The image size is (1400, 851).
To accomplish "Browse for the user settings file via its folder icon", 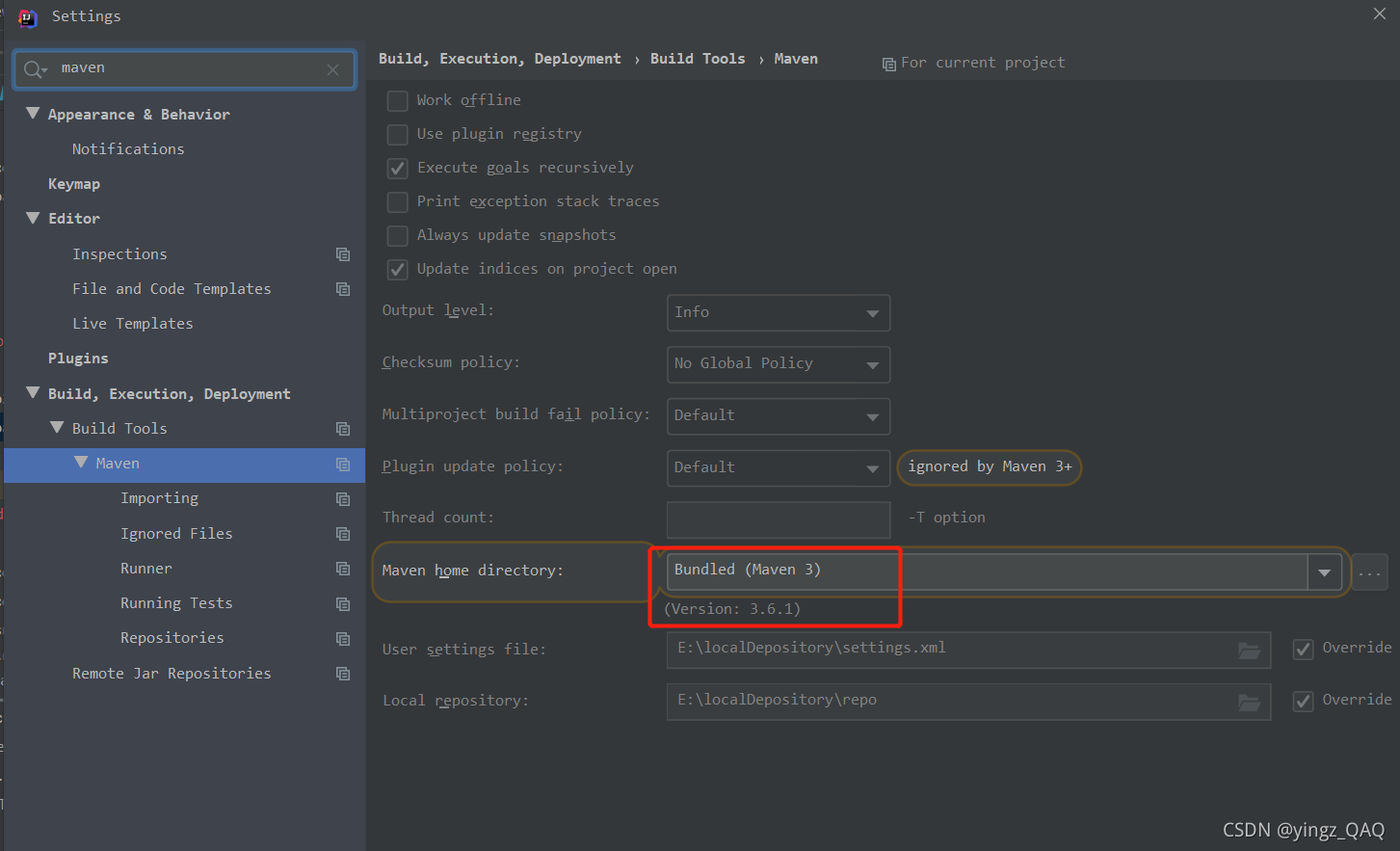I will click(1249, 651).
